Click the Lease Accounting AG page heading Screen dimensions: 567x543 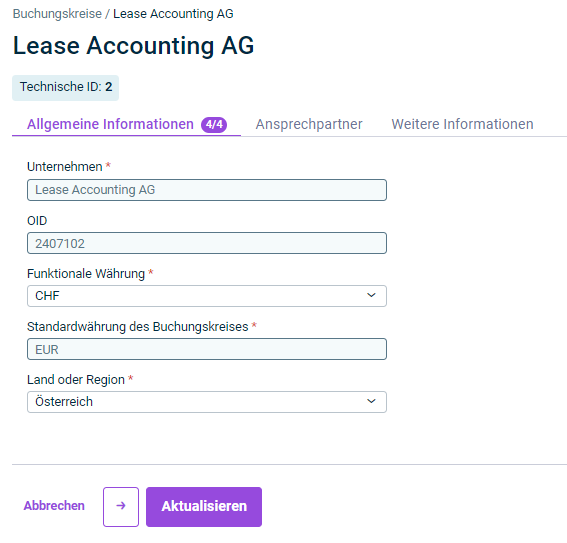[x=133, y=46]
